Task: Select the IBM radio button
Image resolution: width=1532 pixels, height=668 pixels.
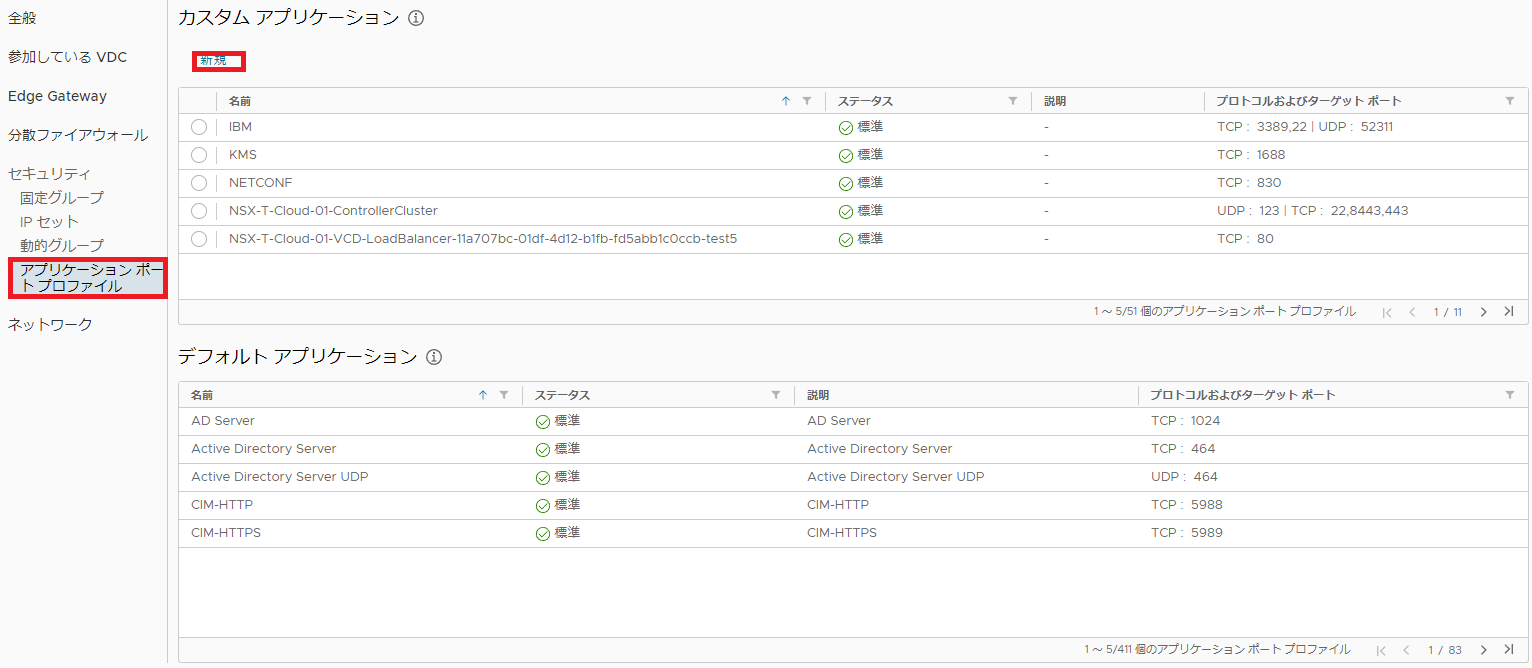Action: point(199,127)
